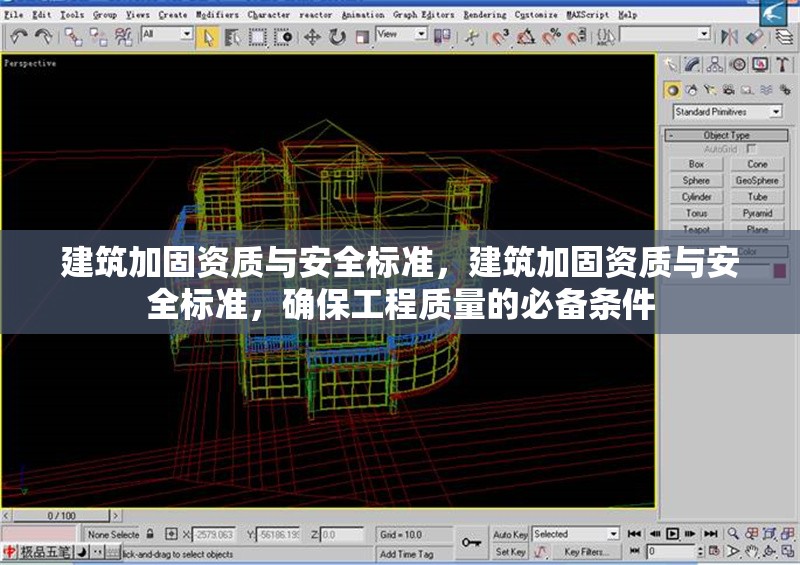The image size is (800, 565).
Task: Select the Helpers category icon
Action: click(x=747, y=90)
